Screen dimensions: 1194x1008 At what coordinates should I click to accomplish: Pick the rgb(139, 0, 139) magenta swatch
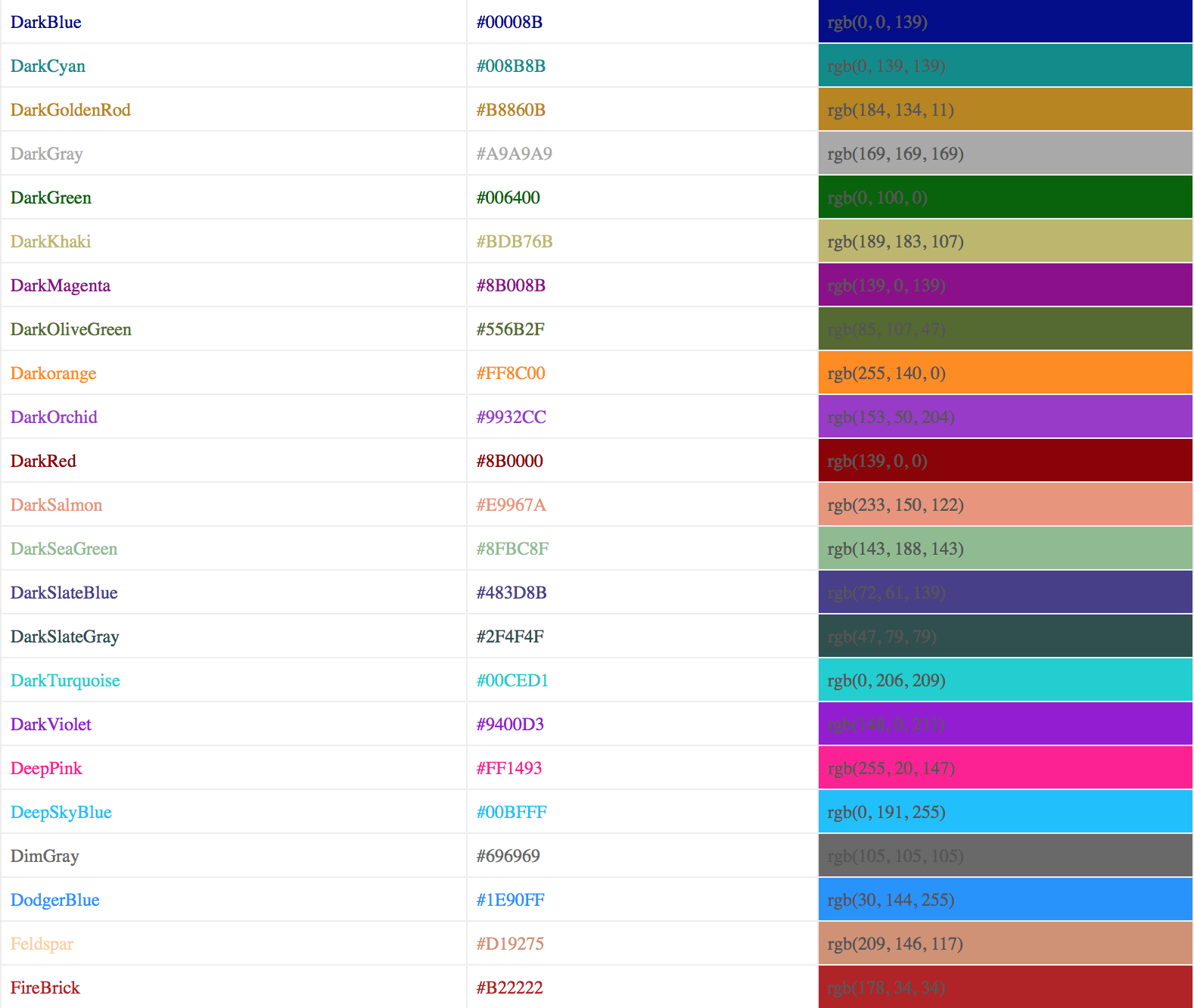(1006, 285)
